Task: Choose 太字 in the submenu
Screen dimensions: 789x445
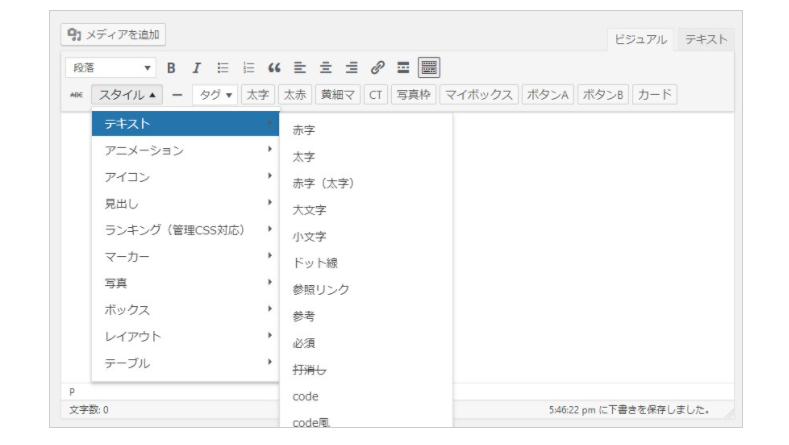Action: click(x=366, y=157)
